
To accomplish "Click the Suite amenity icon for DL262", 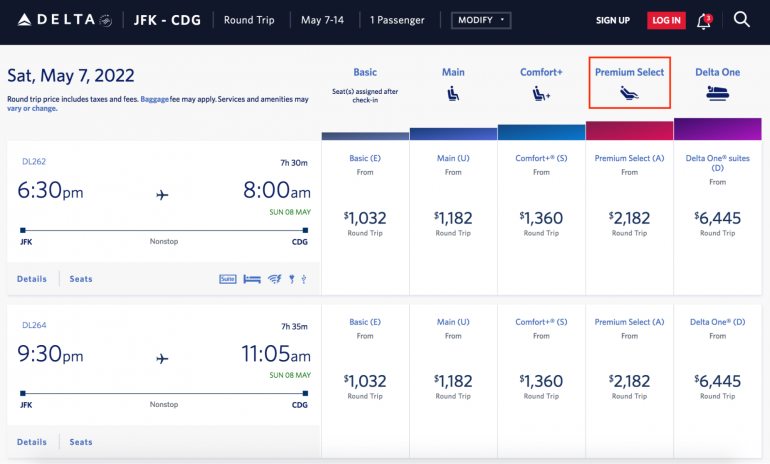I will [227, 279].
